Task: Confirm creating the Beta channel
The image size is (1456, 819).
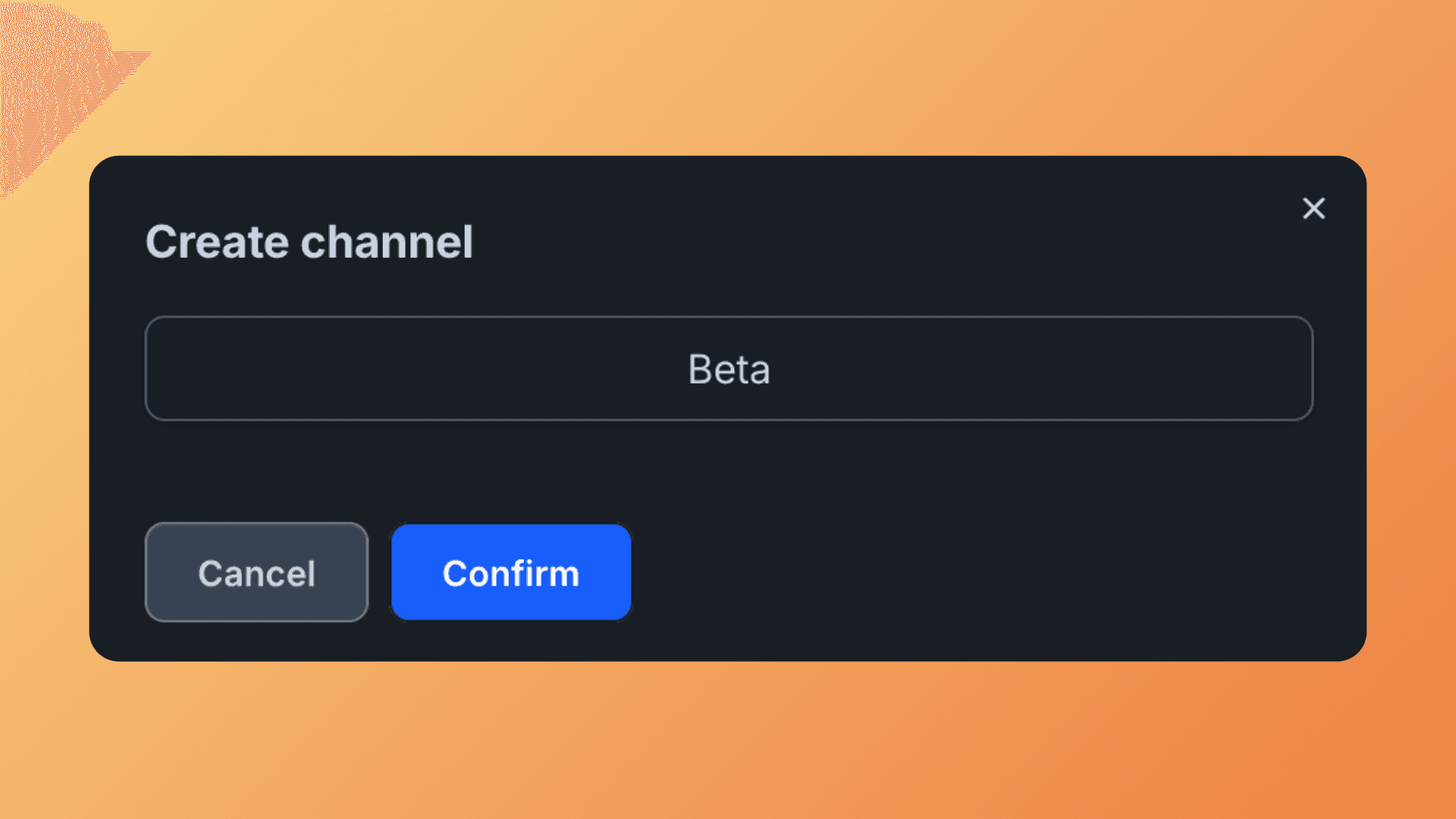Action: pyautogui.click(x=510, y=573)
